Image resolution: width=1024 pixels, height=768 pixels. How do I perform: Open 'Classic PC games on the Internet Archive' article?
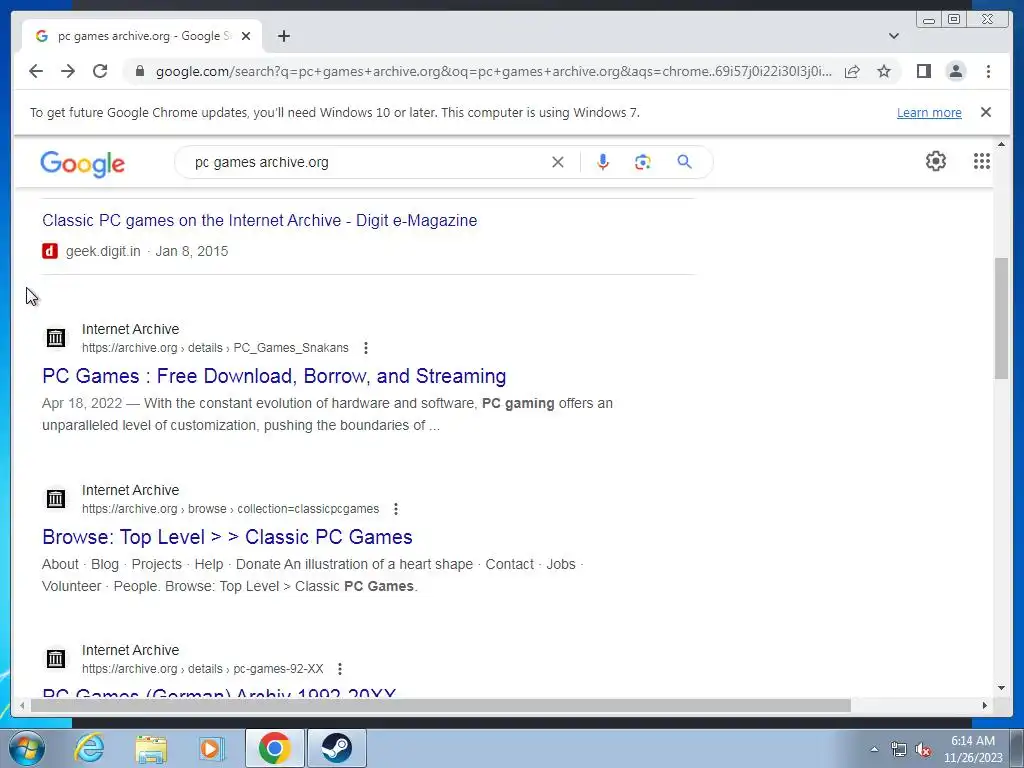coord(259,220)
